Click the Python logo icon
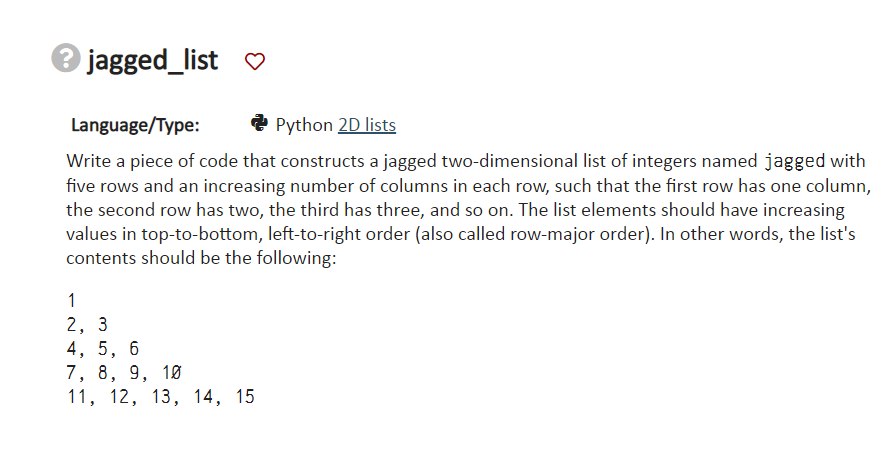The height and width of the screenshot is (476, 896). (259, 123)
